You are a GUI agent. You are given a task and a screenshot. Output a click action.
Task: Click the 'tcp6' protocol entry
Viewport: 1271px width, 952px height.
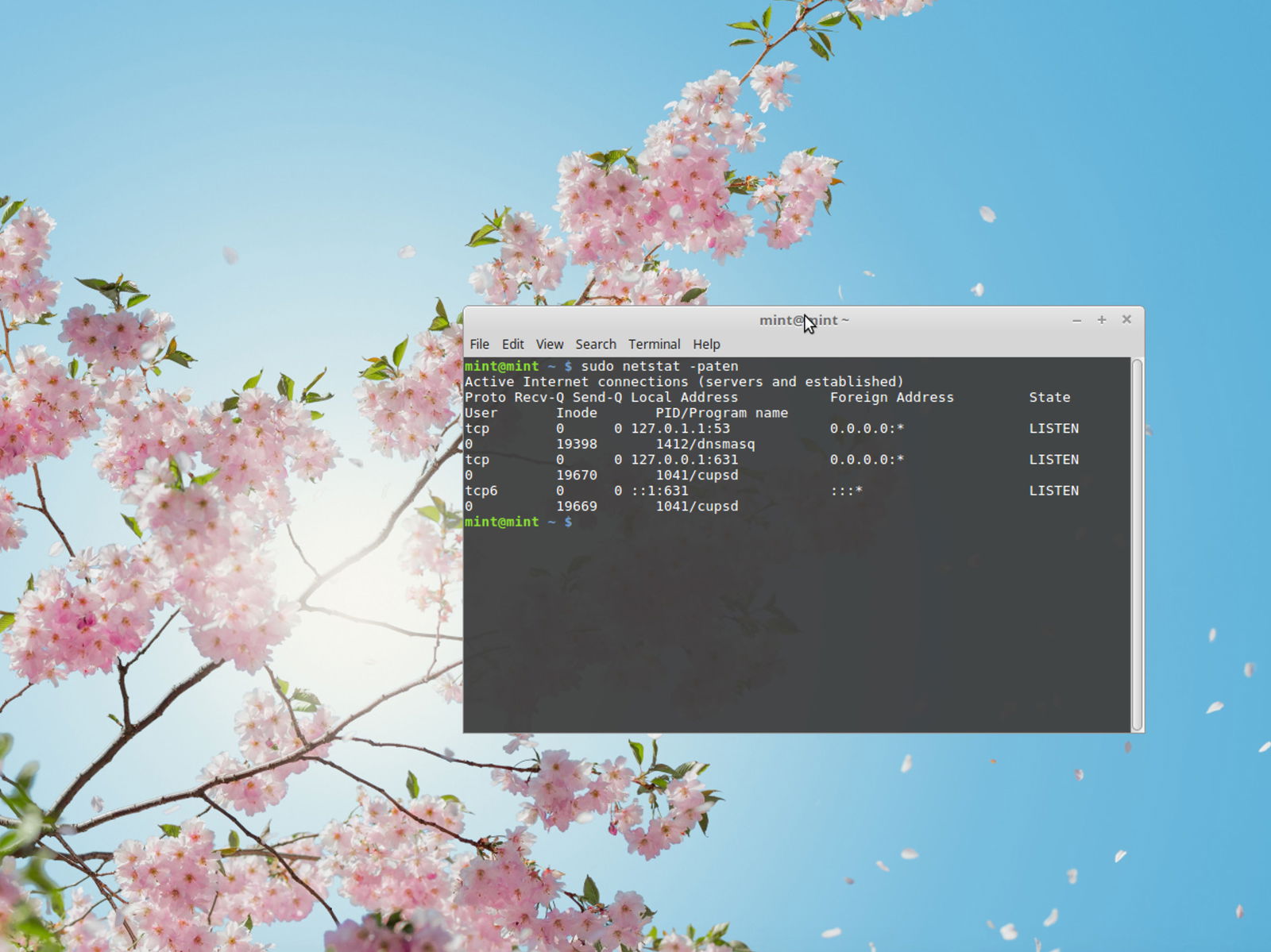tap(481, 491)
